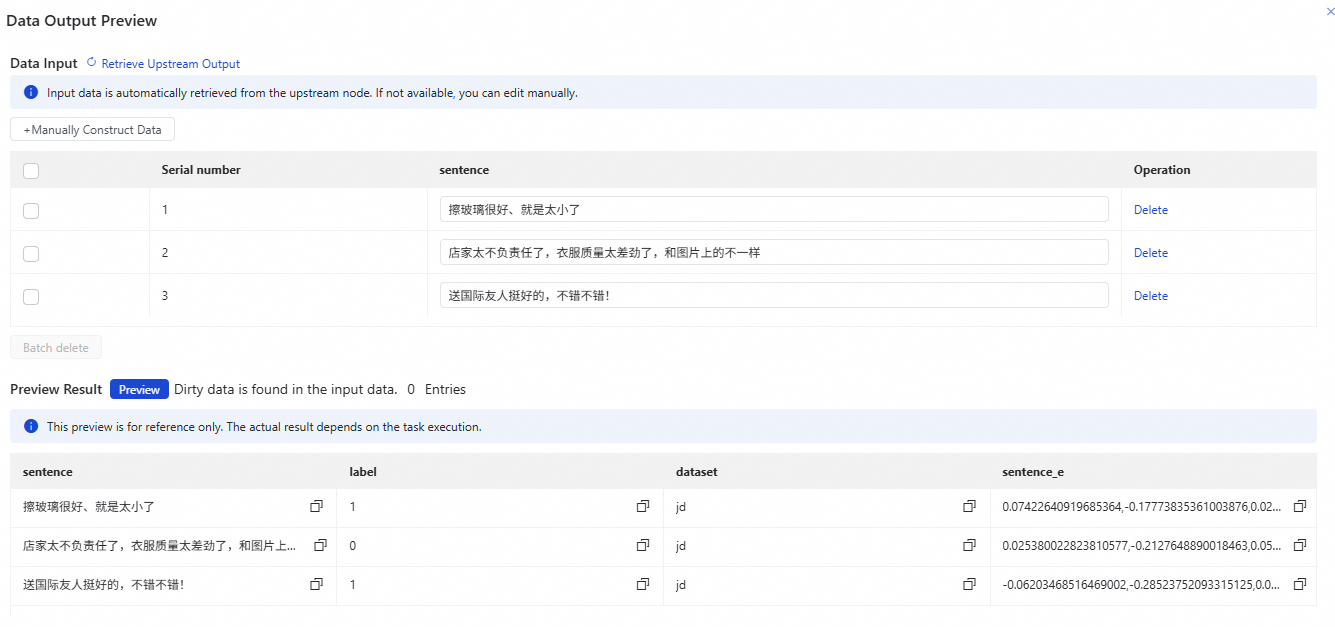Delete the row with serial number 2

pyautogui.click(x=1150, y=253)
